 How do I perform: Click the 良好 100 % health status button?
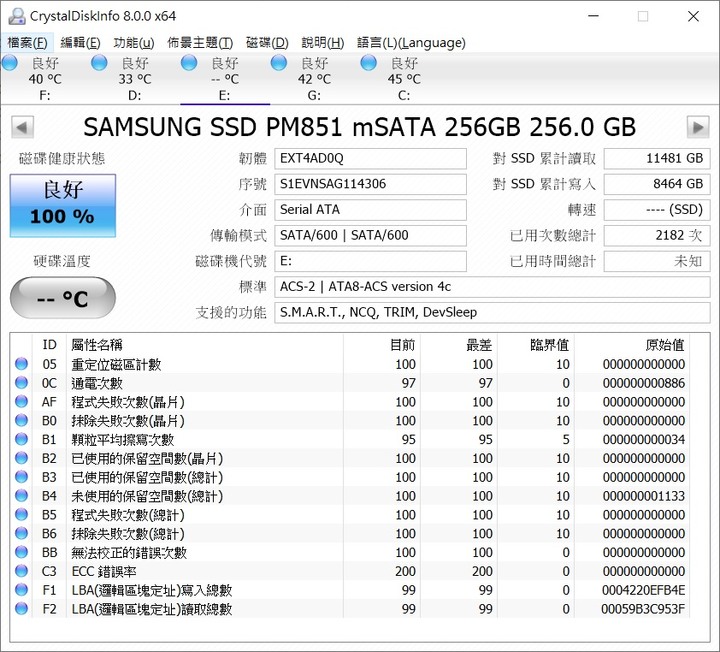(x=63, y=205)
